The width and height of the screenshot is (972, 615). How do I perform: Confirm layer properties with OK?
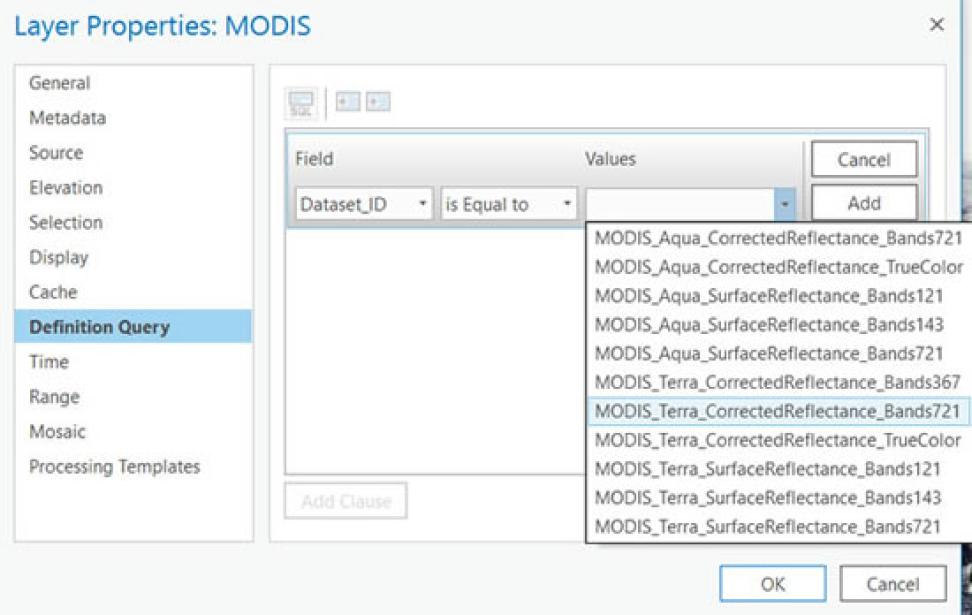772,584
